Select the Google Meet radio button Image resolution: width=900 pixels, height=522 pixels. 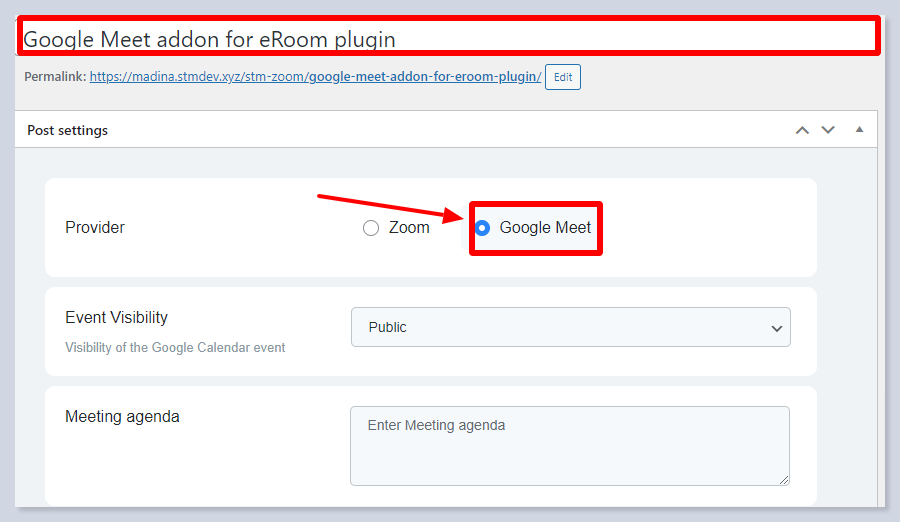click(483, 228)
